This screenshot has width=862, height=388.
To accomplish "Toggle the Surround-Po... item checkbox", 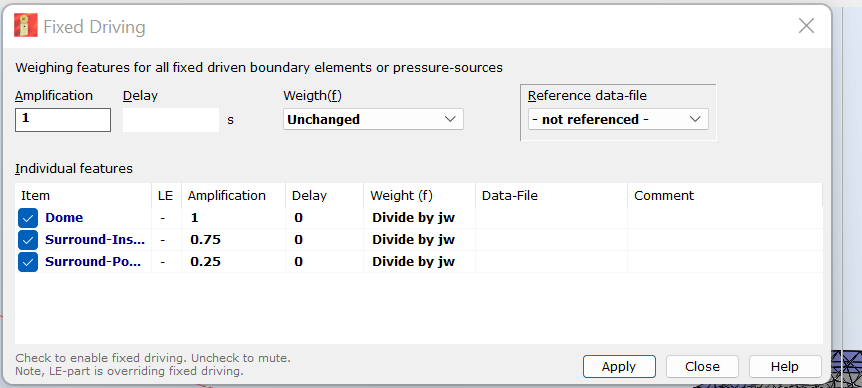I will pyautogui.click(x=27, y=262).
